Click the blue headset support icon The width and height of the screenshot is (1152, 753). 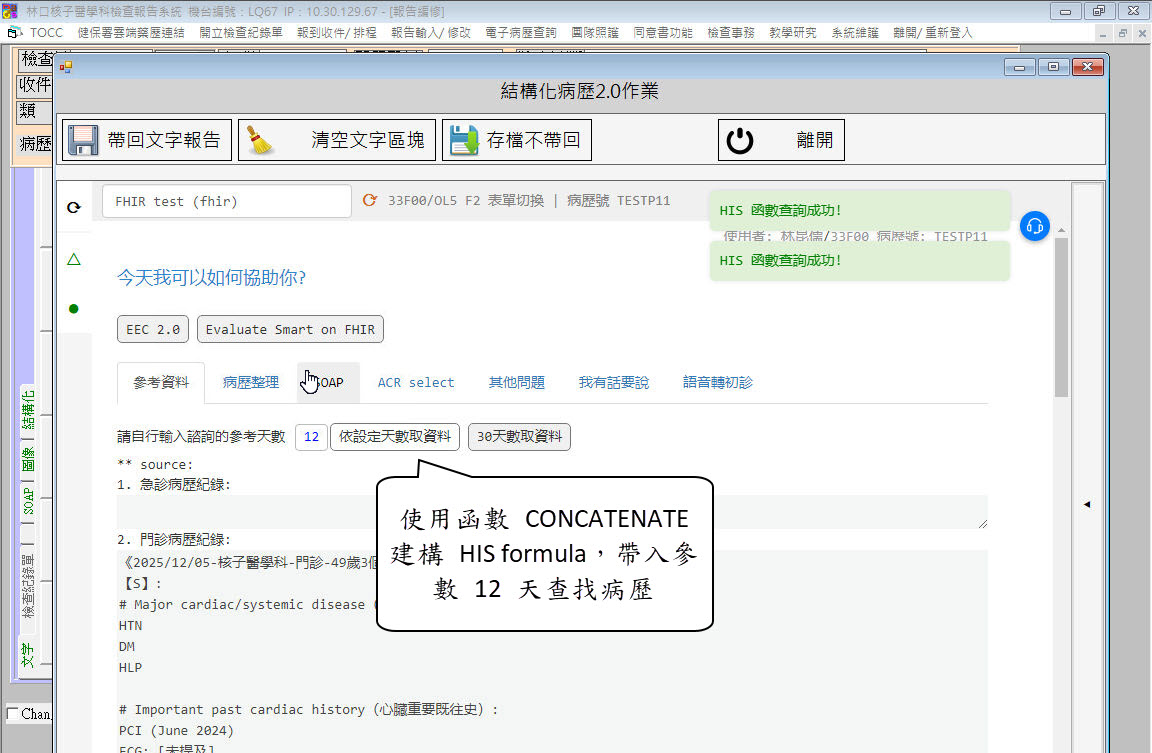[1034, 226]
